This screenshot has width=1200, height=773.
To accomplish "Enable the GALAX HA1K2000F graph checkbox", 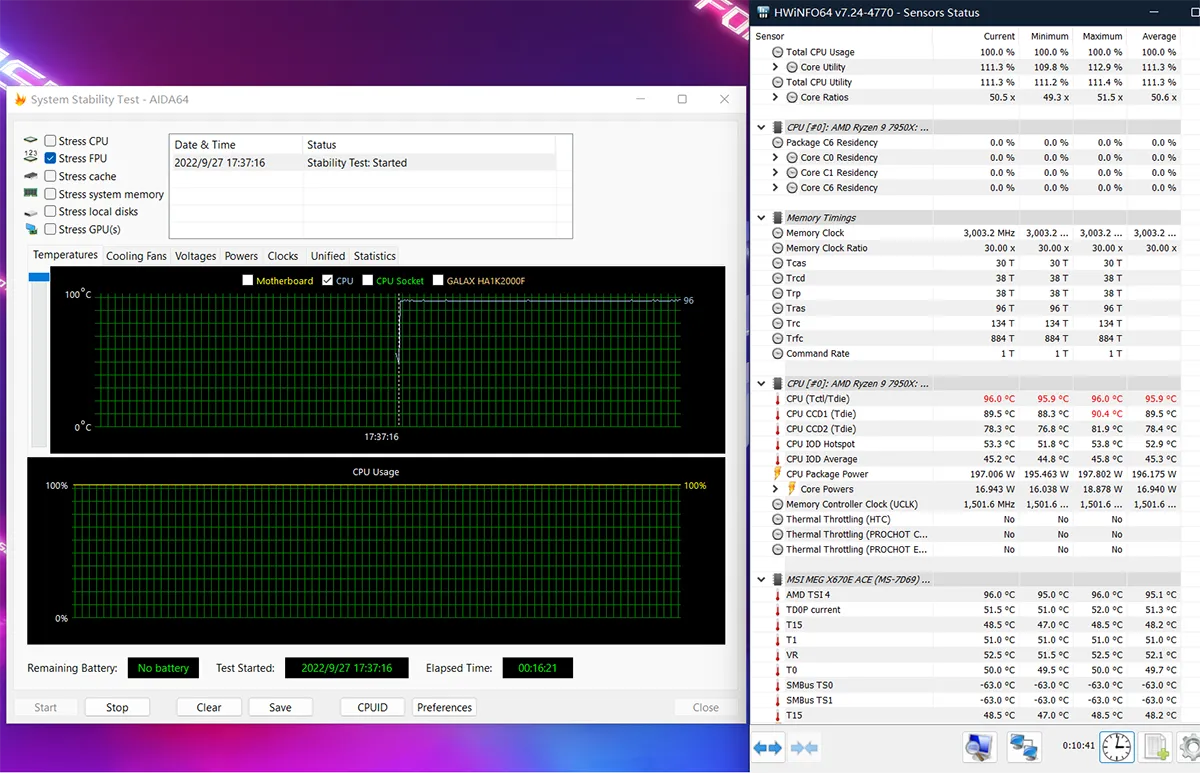I will [438, 281].
